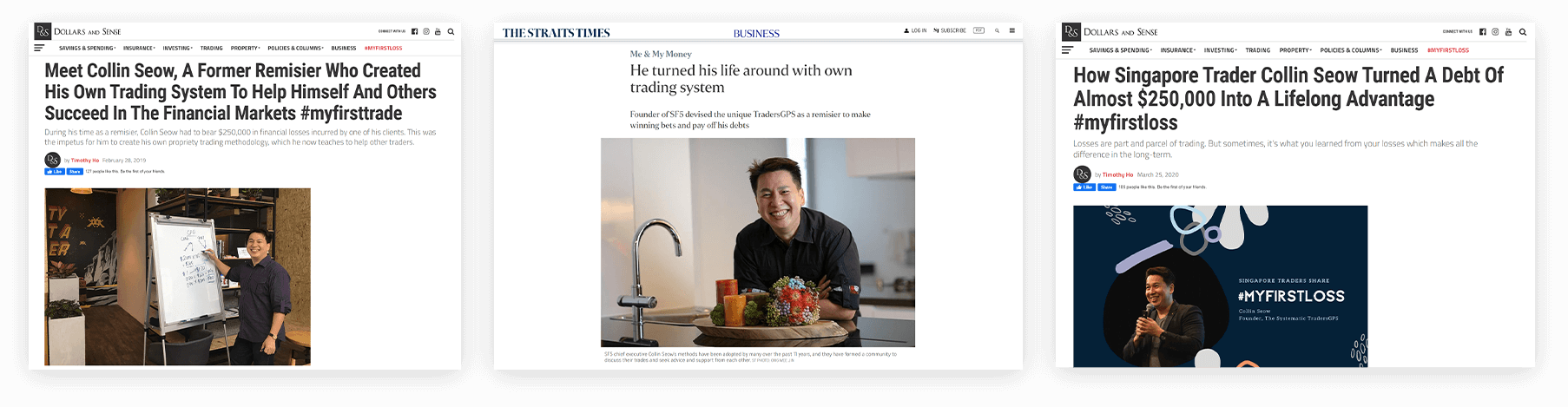
Task: Expand Savings & Spending dropdown on left page
Action: tap(87, 48)
